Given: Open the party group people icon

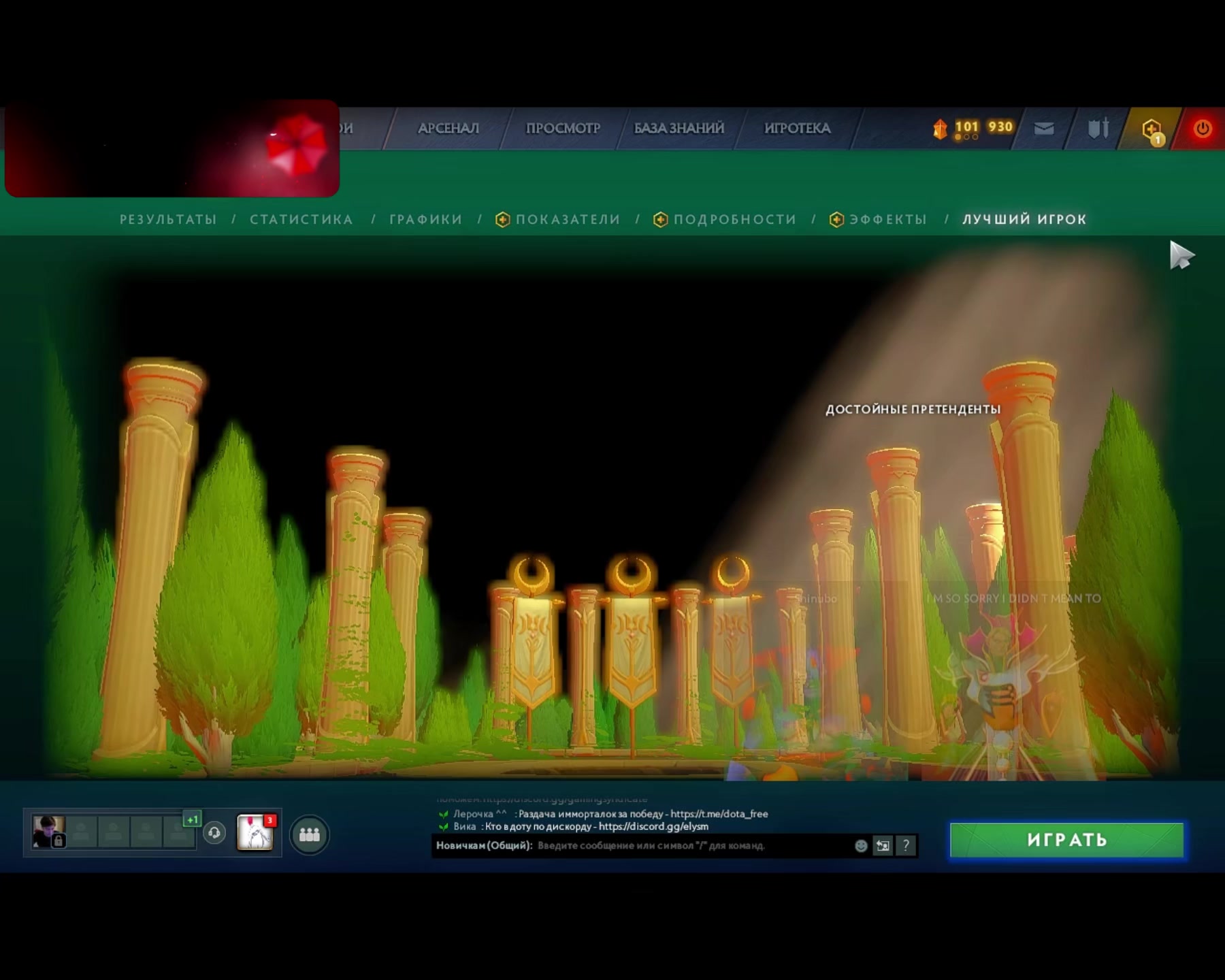Looking at the screenshot, I should tap(310, 834).
